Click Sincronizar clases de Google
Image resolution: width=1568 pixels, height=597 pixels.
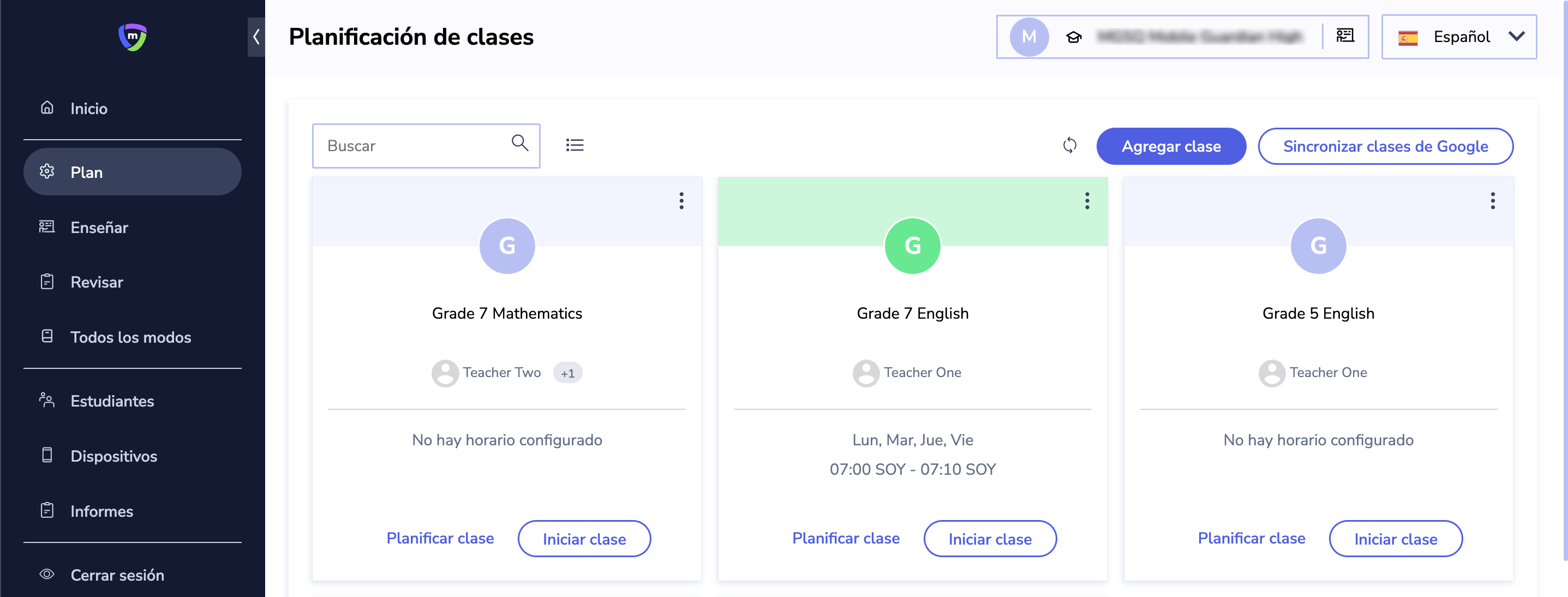click(1385, 147)
